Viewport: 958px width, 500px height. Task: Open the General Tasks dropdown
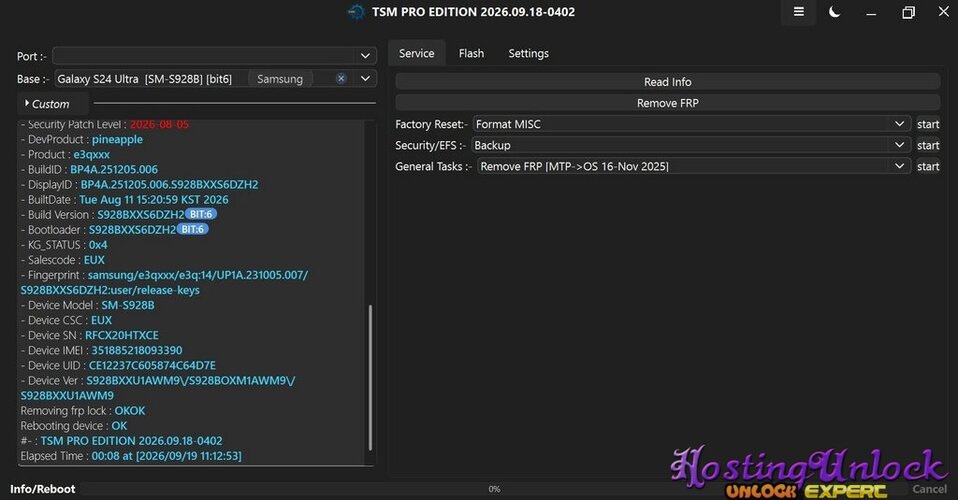pos(694,166)
